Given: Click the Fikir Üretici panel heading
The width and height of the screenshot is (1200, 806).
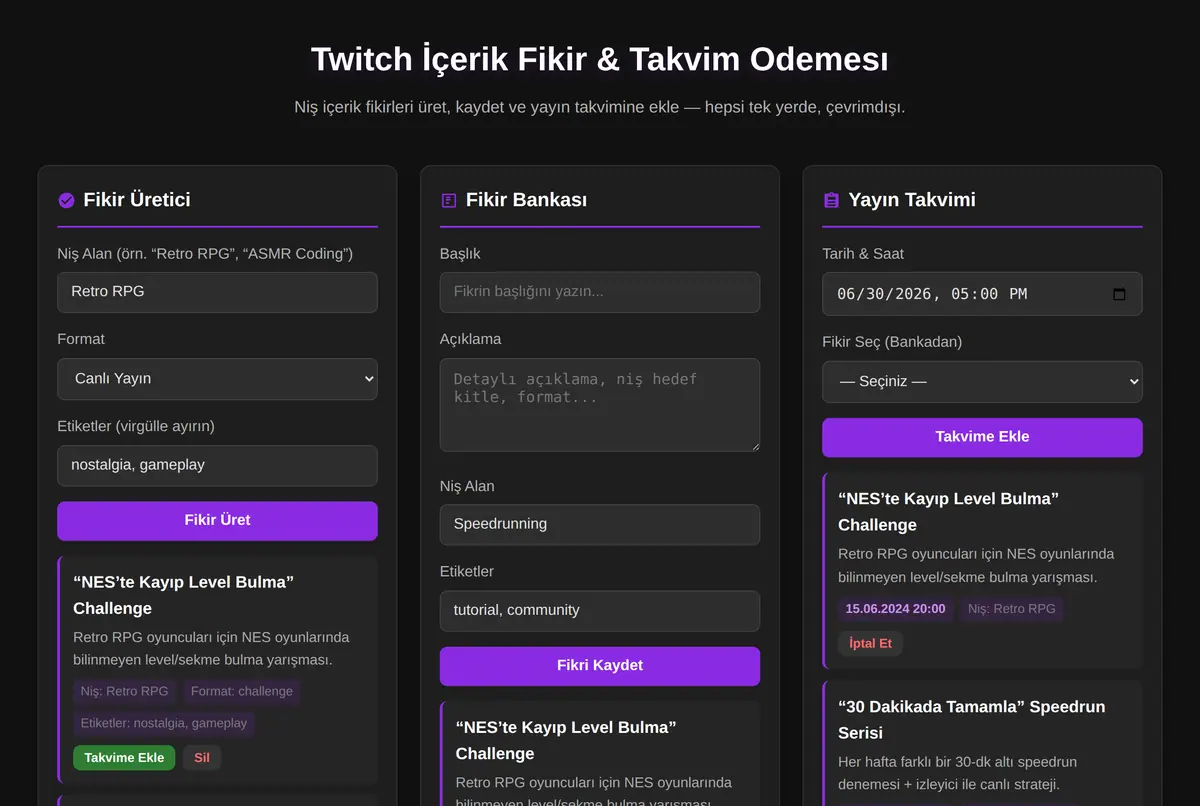Looking at the screenshot, I should coord(137,200).
